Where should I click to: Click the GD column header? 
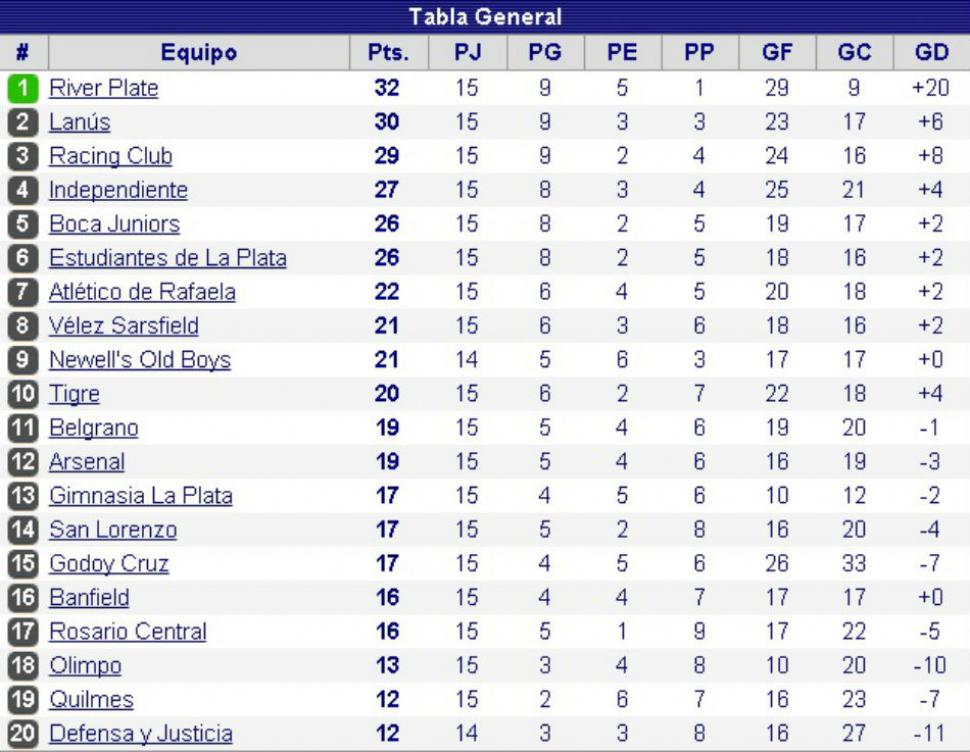tap(932, 53)
